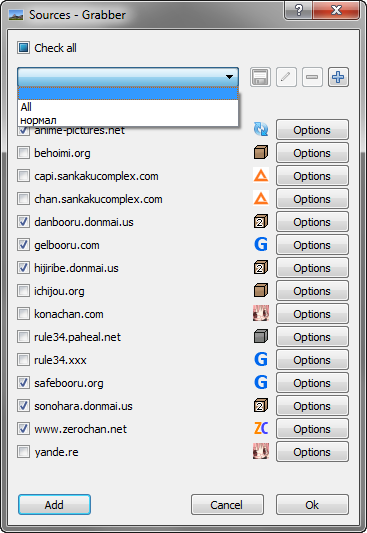Uncheck the gelbooru.com checkbox
The height and width of the screenshot is (533, 367).
[23, 245]
